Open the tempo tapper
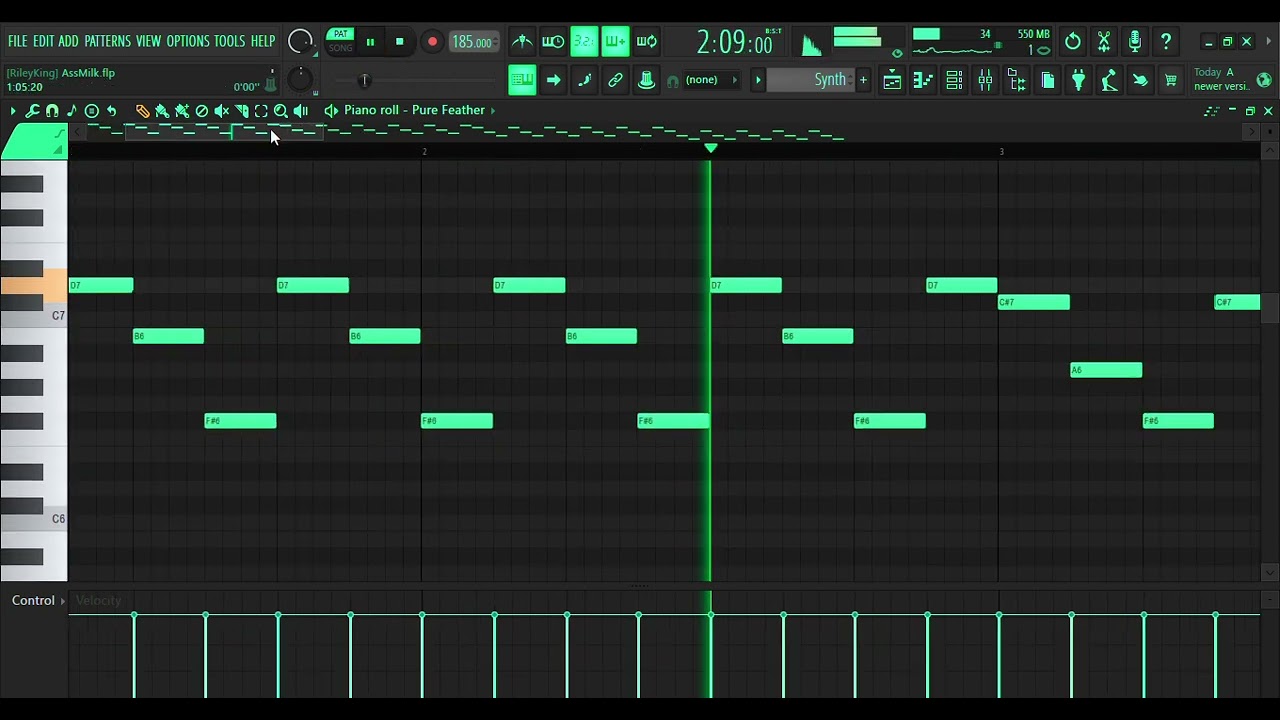1280x720 pixels. (1109, 80)
